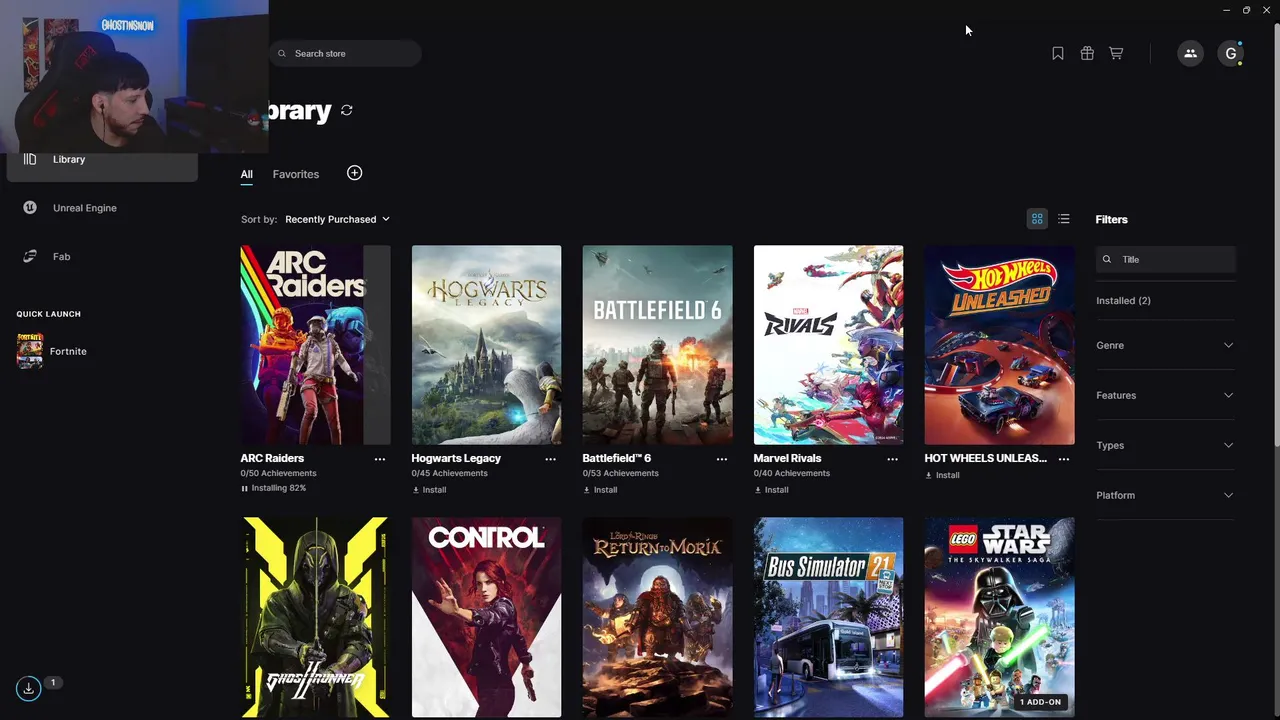Open the G profile avatar
Screen dimensions: 1280x720
point(1231,54)
